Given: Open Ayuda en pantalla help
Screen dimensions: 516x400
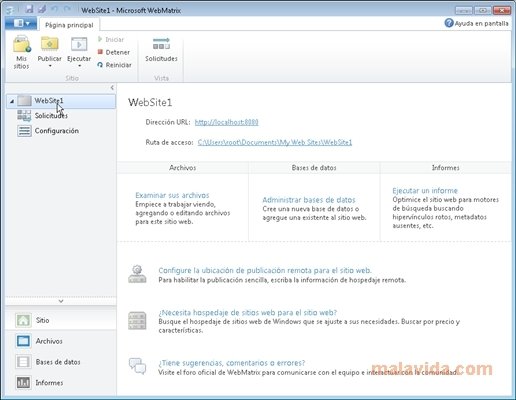Looking at the screenshot, I should (x=476, y=23).
